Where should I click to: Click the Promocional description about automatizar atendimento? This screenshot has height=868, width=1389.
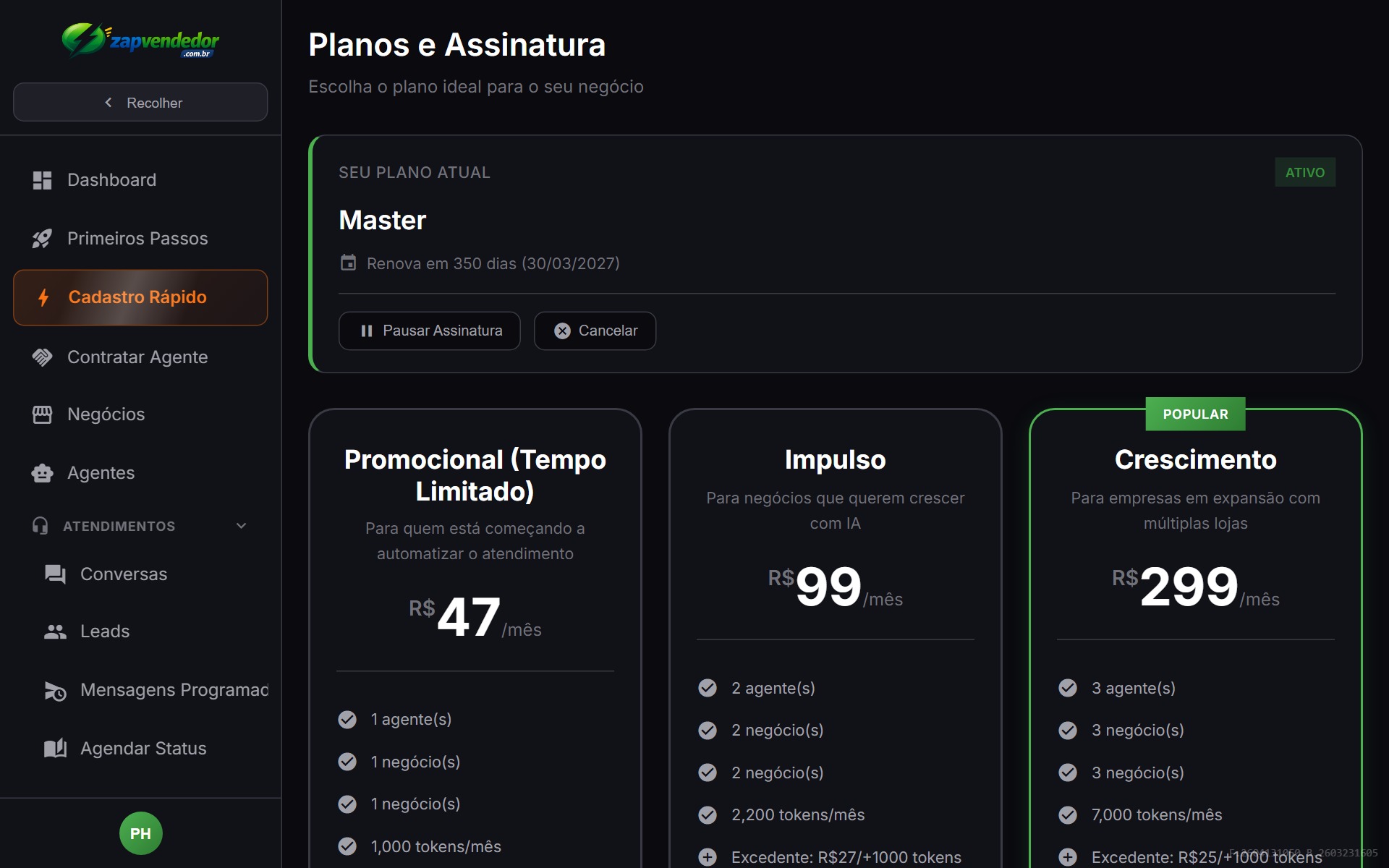pos(475,541)
